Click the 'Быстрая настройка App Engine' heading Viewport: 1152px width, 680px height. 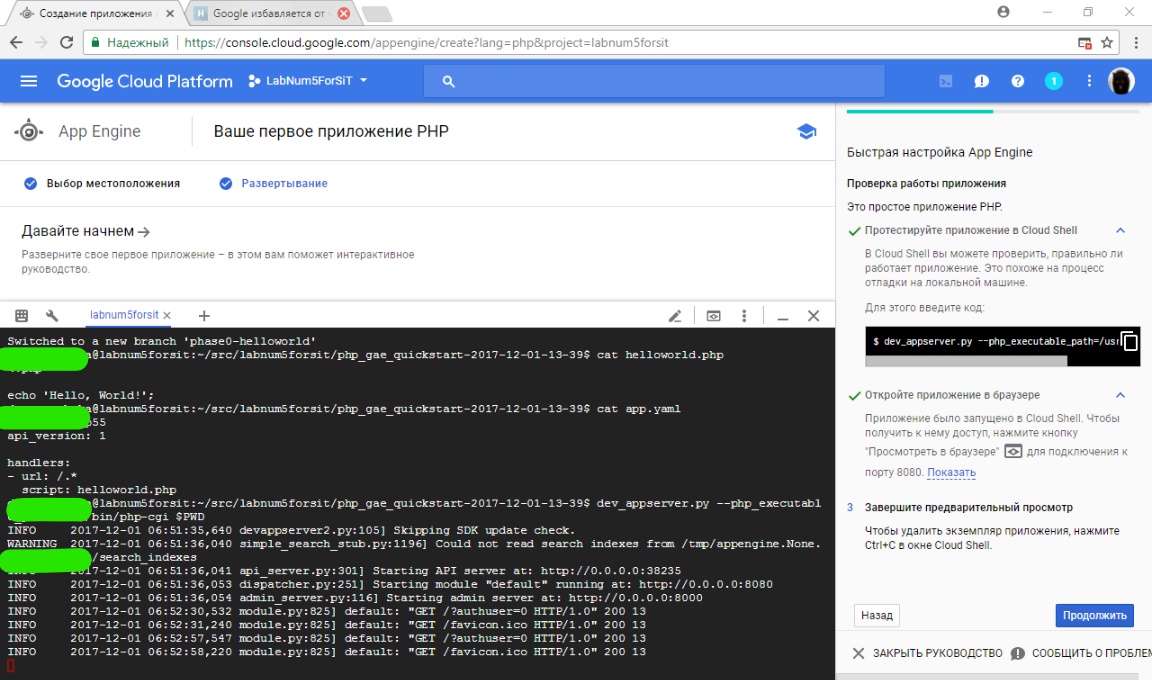click(940, 152)
